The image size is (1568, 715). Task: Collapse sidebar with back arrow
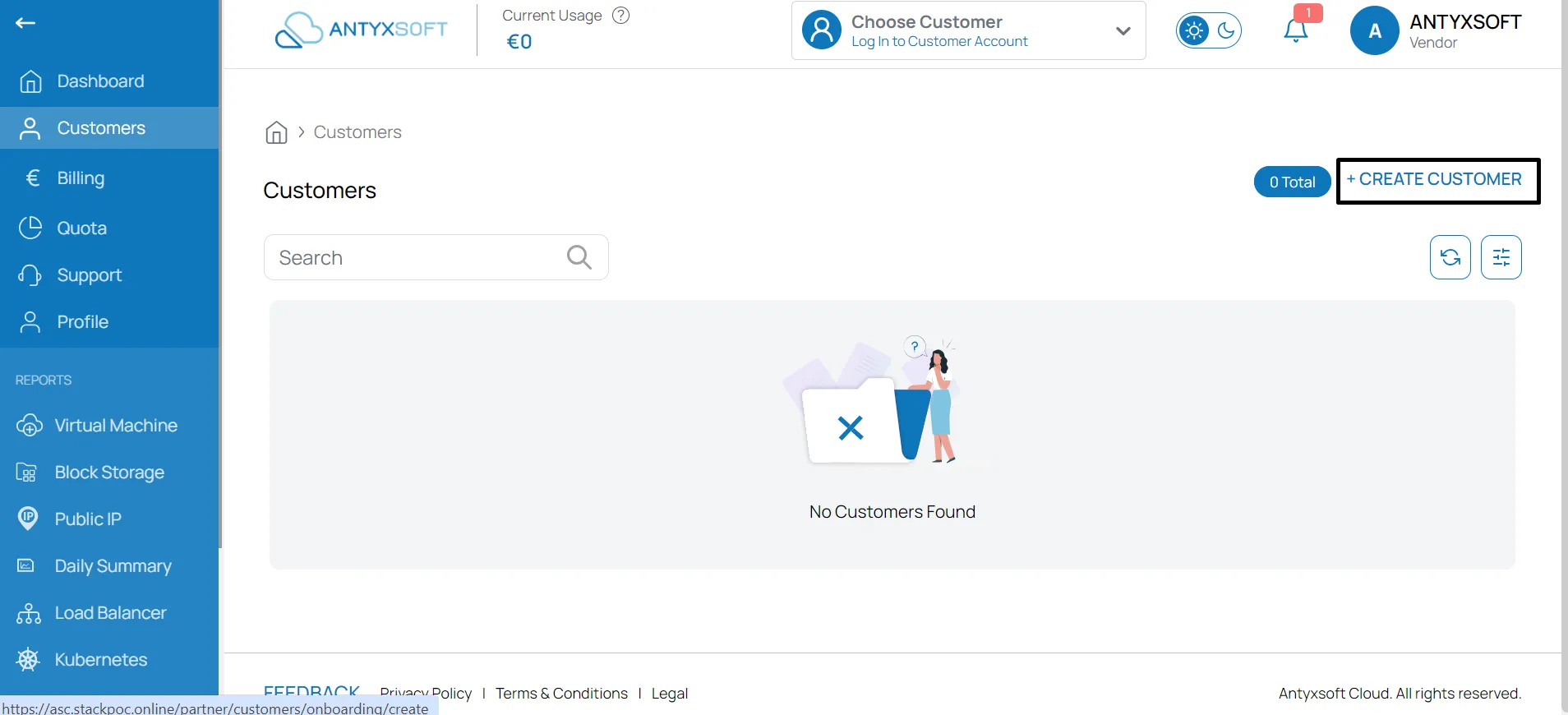click(25, 23)
